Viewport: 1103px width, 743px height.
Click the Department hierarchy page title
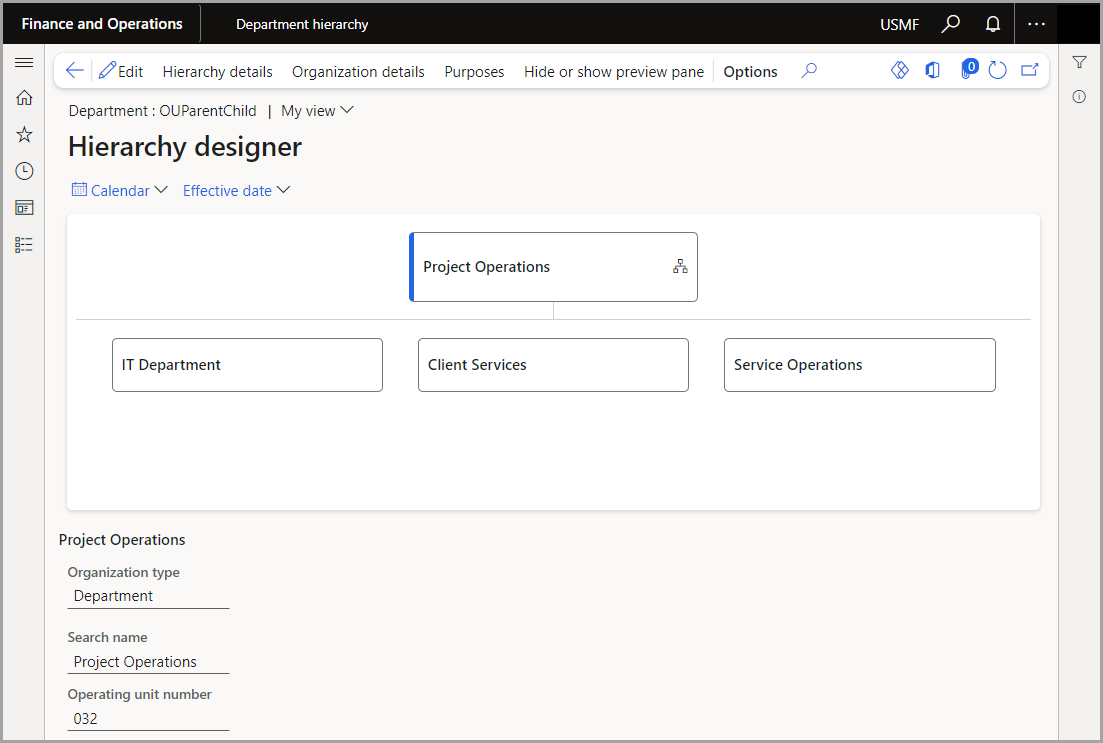[302, 25]
